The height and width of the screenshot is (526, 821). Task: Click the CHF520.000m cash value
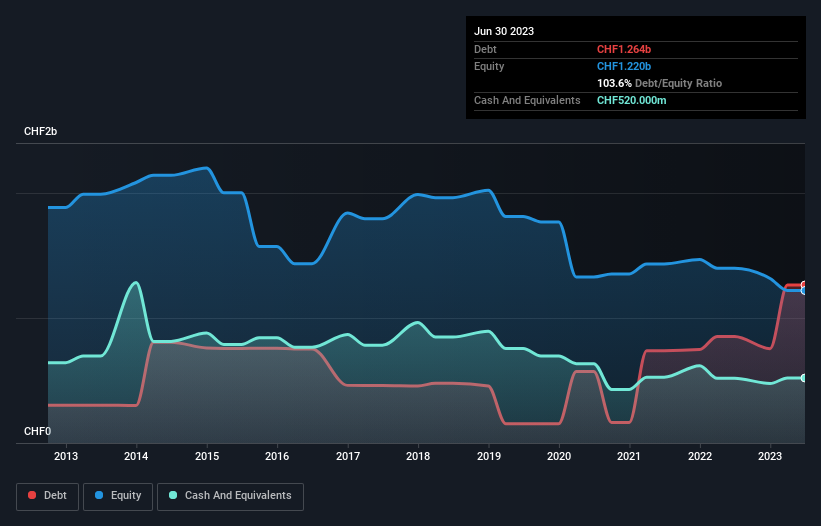point(631,100)
